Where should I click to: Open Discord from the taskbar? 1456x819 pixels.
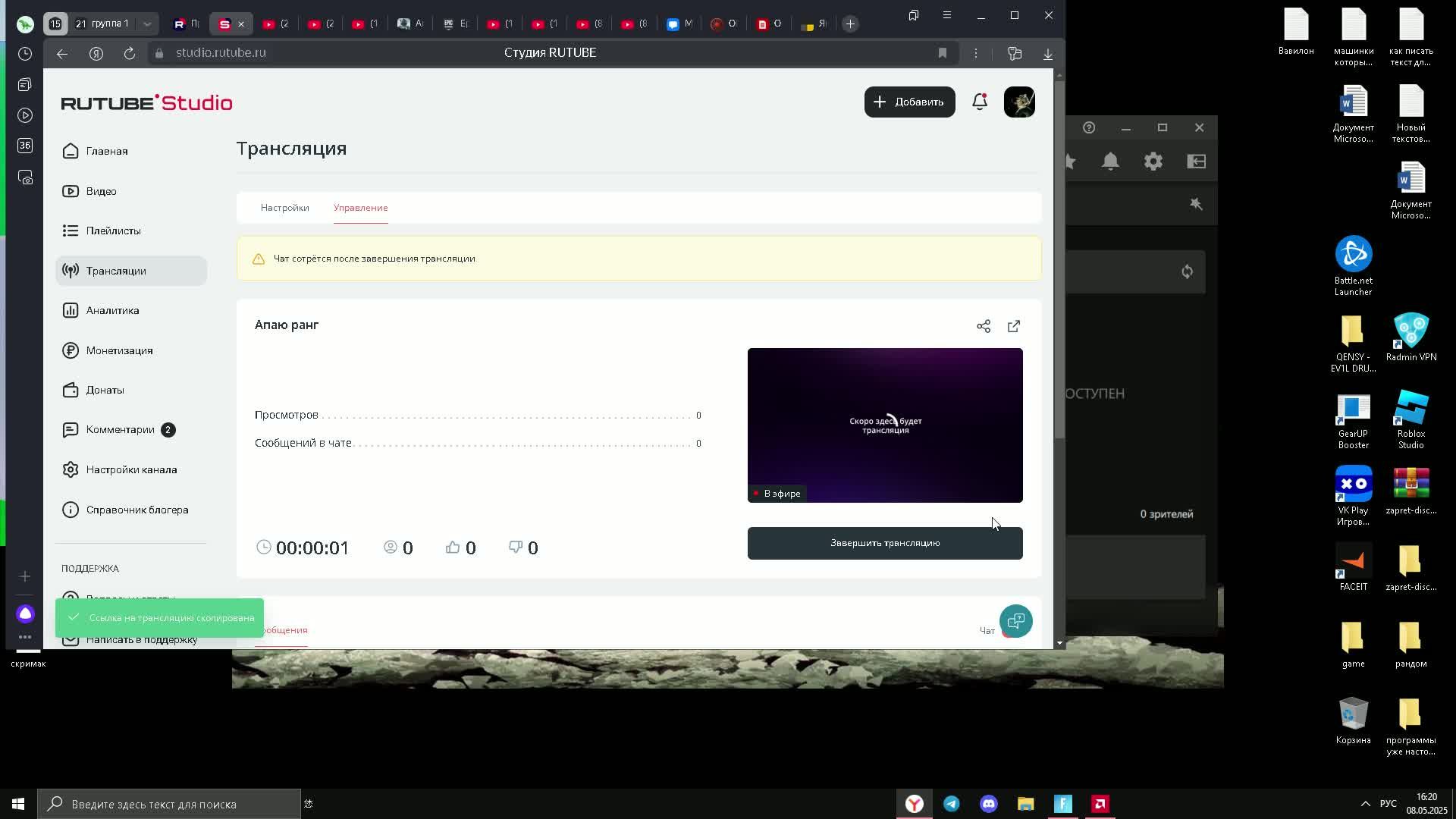coord(988,804)
